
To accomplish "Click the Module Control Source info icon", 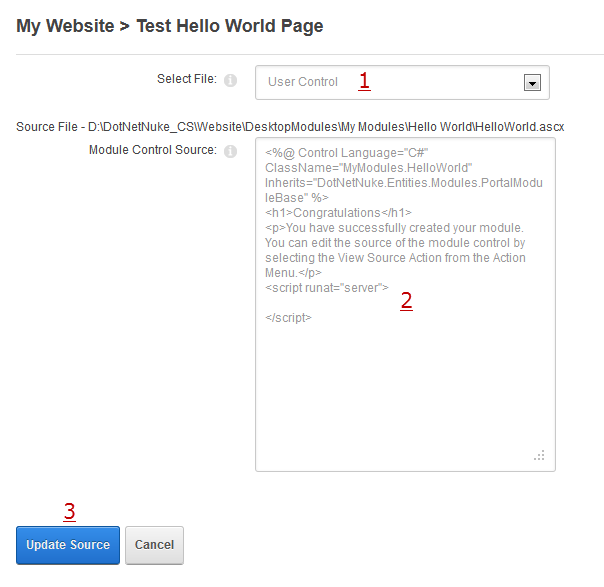I will pos(230,151).
